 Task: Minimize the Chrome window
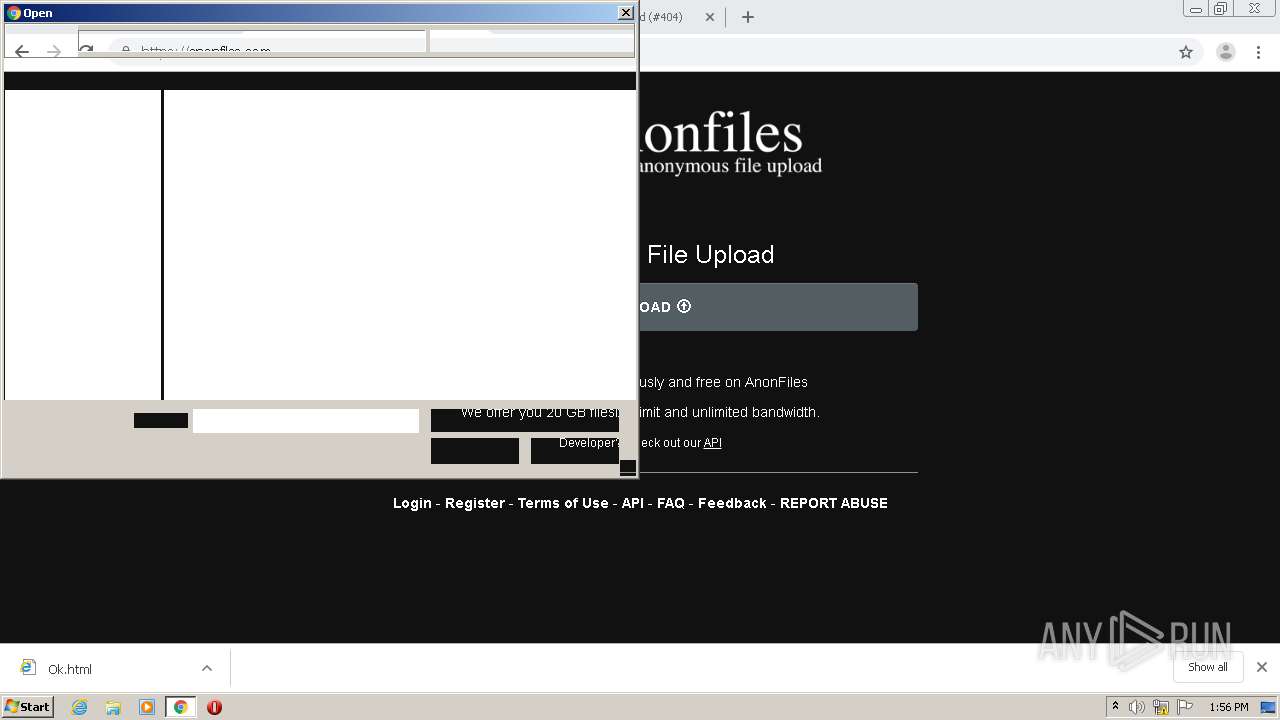tap(1196, 9)
